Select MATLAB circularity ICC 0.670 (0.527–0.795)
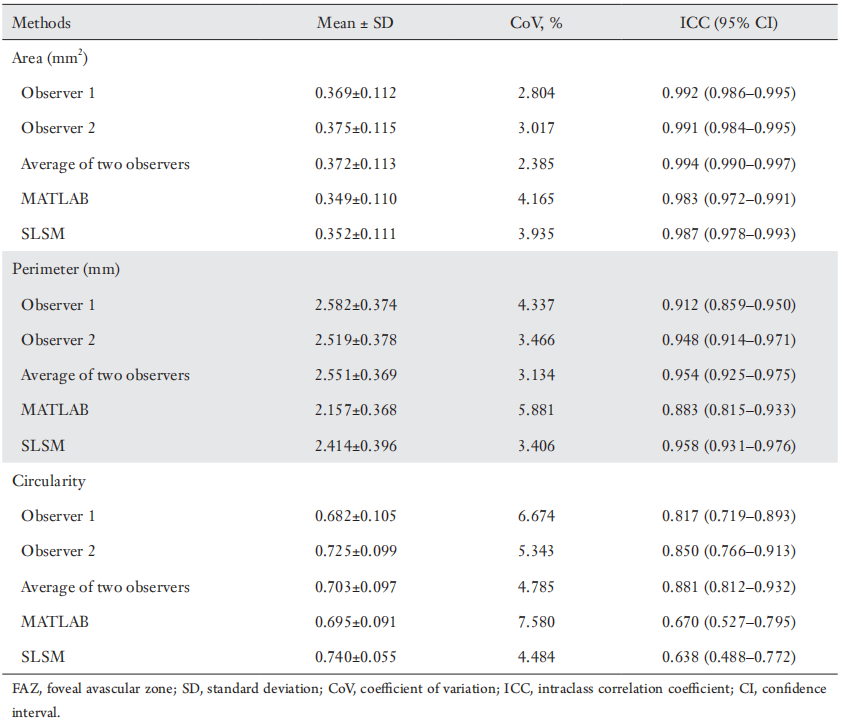The width and height of the screenshot is (841, 721). point(728,622)
